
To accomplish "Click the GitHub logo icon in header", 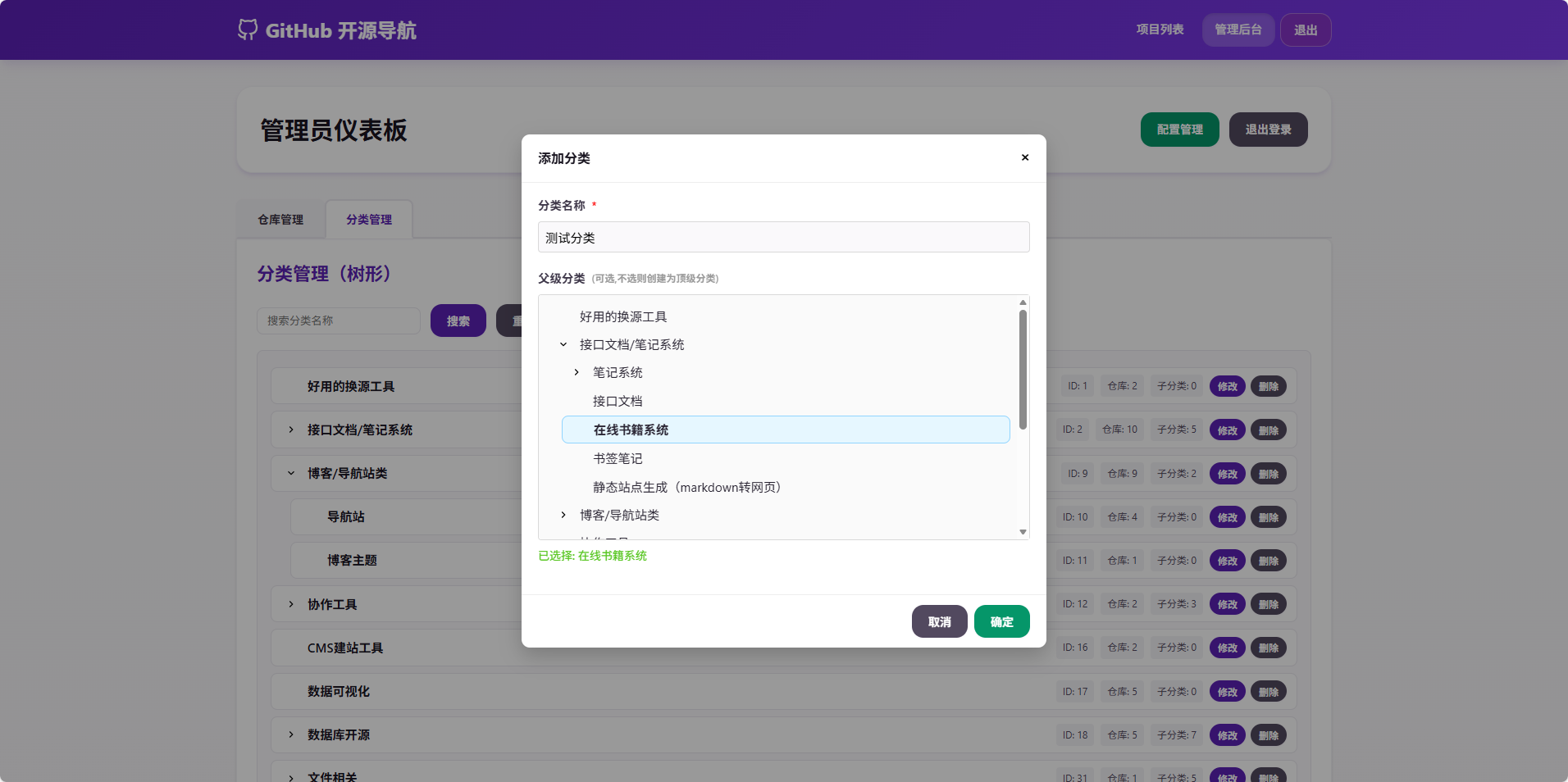I will click(248, 30).
